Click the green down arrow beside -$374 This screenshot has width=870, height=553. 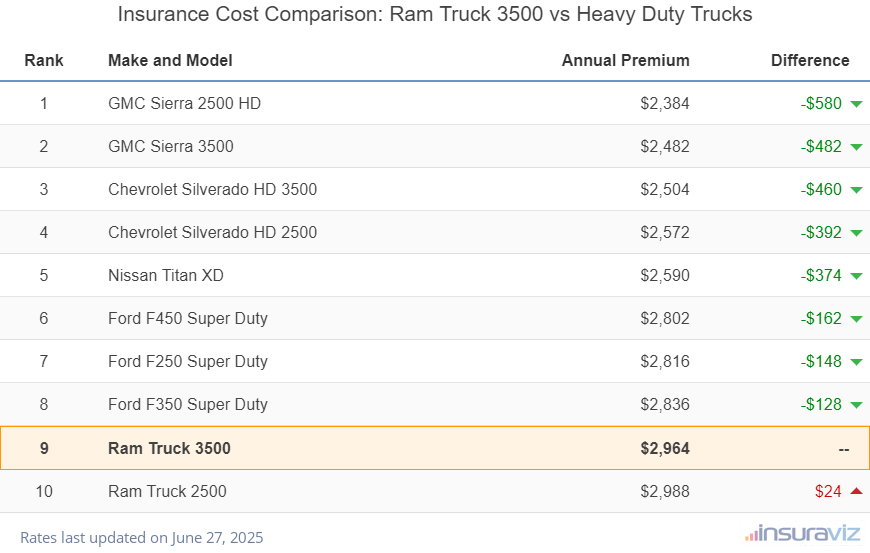coord(856,276)
